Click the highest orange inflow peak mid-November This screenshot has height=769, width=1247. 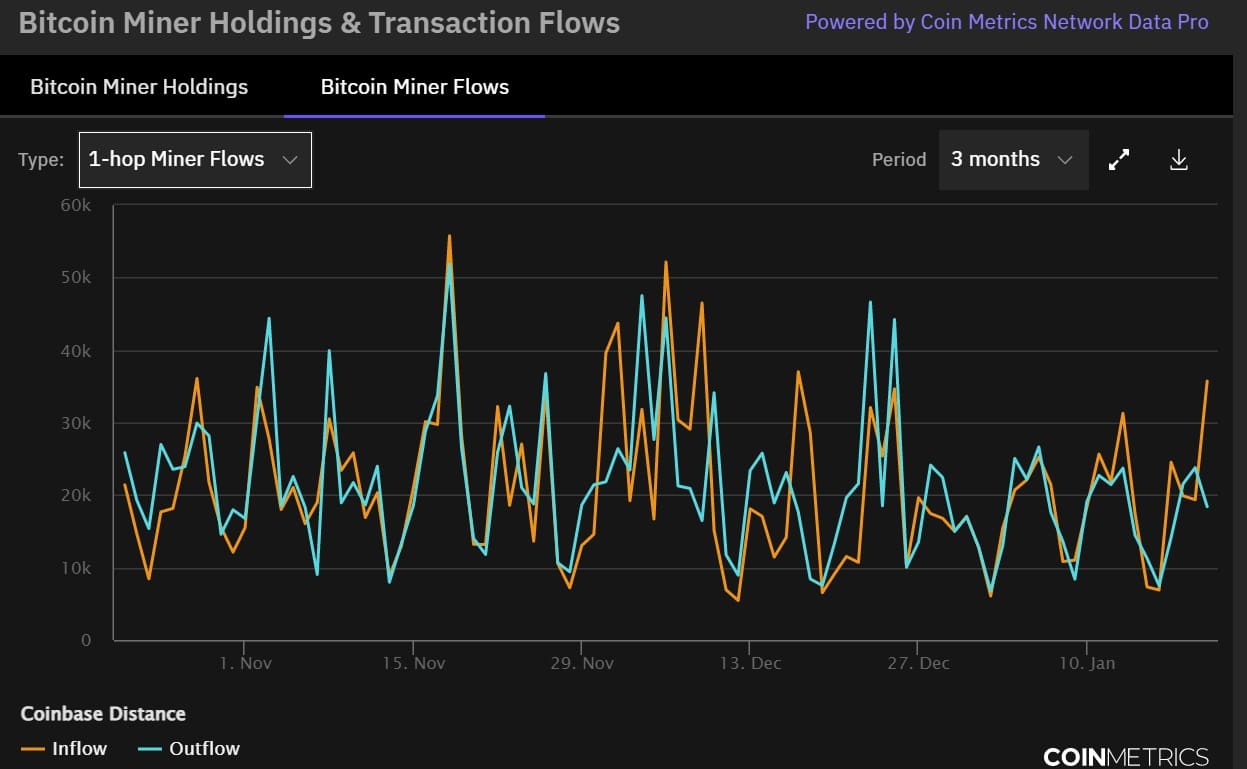pos(449,236)
